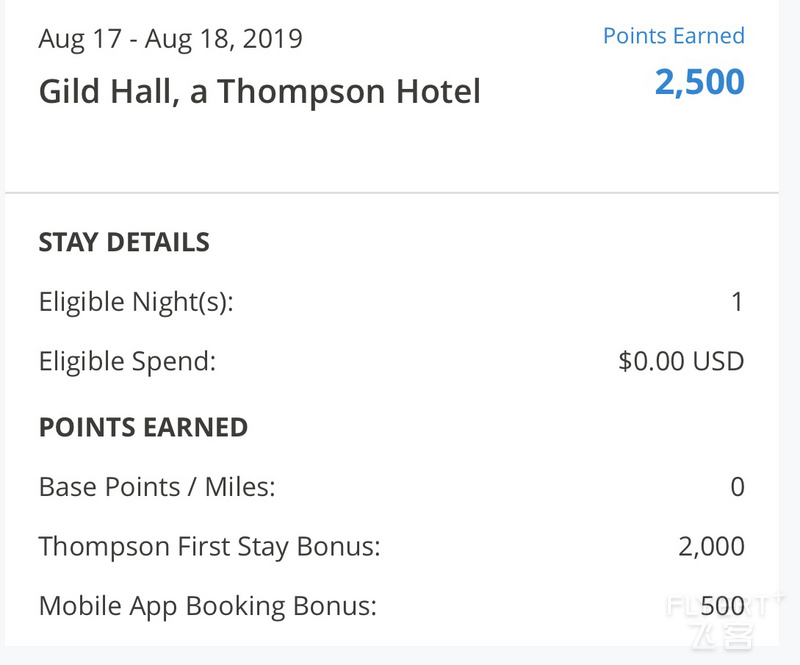The height and width of the screenshot is (665, 800).
Task: Select the Thompson First Stay Bonus label
Action: click(210, 547)
